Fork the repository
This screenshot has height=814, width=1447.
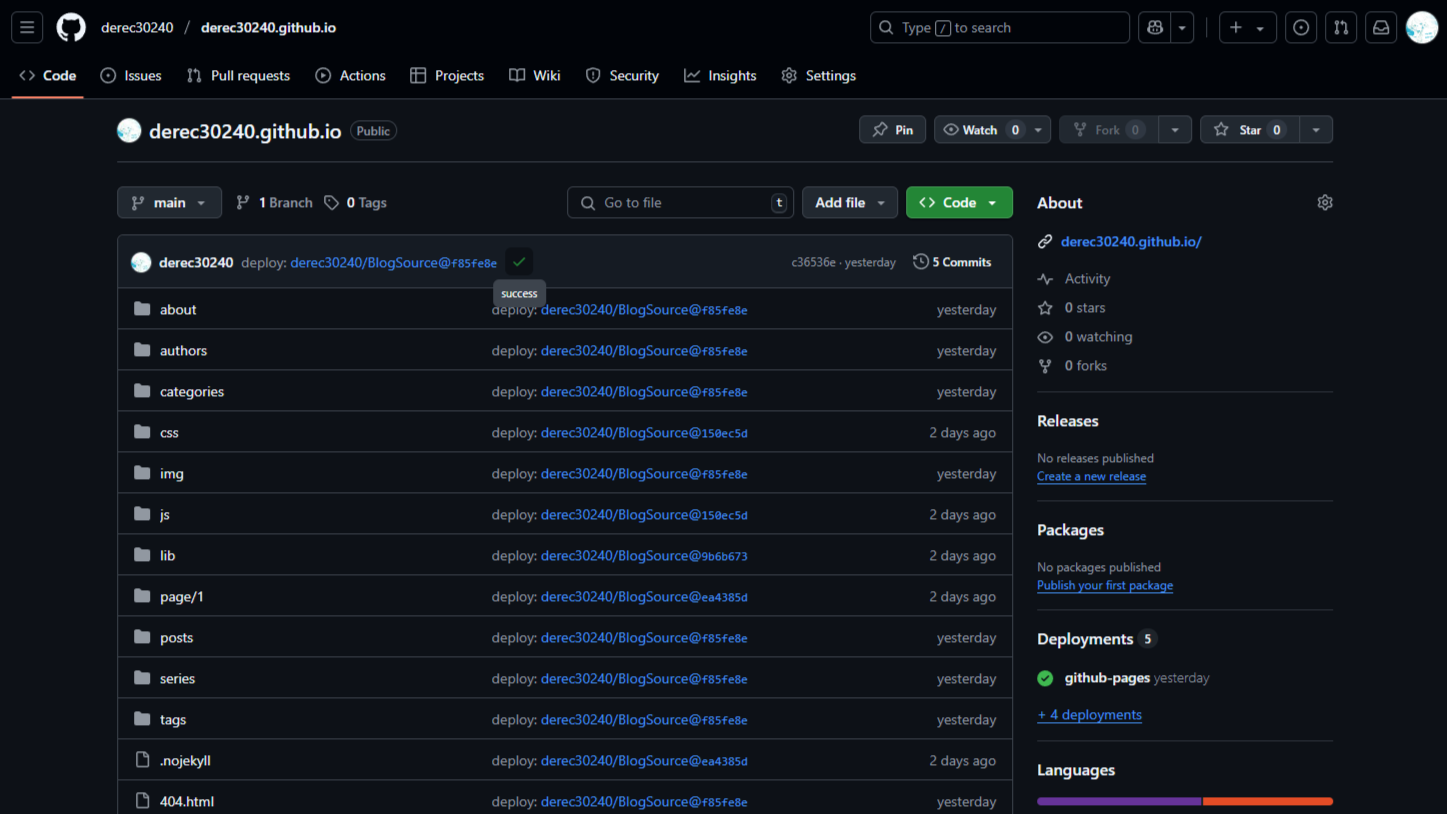[x=1109, y=130]
